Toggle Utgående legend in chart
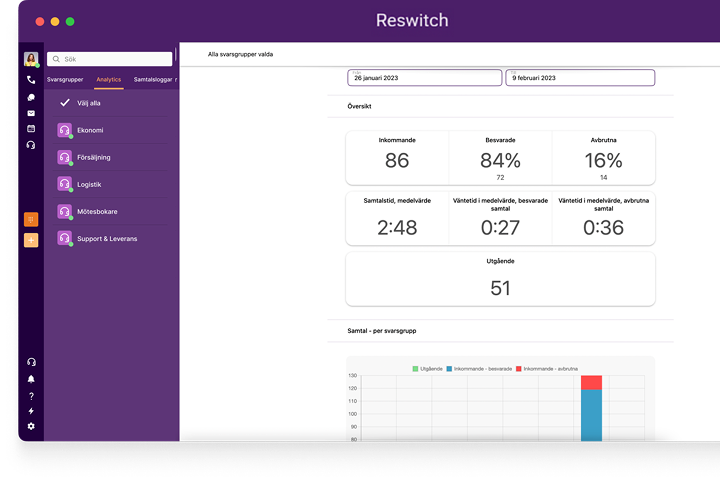 [x=428, y=369]
